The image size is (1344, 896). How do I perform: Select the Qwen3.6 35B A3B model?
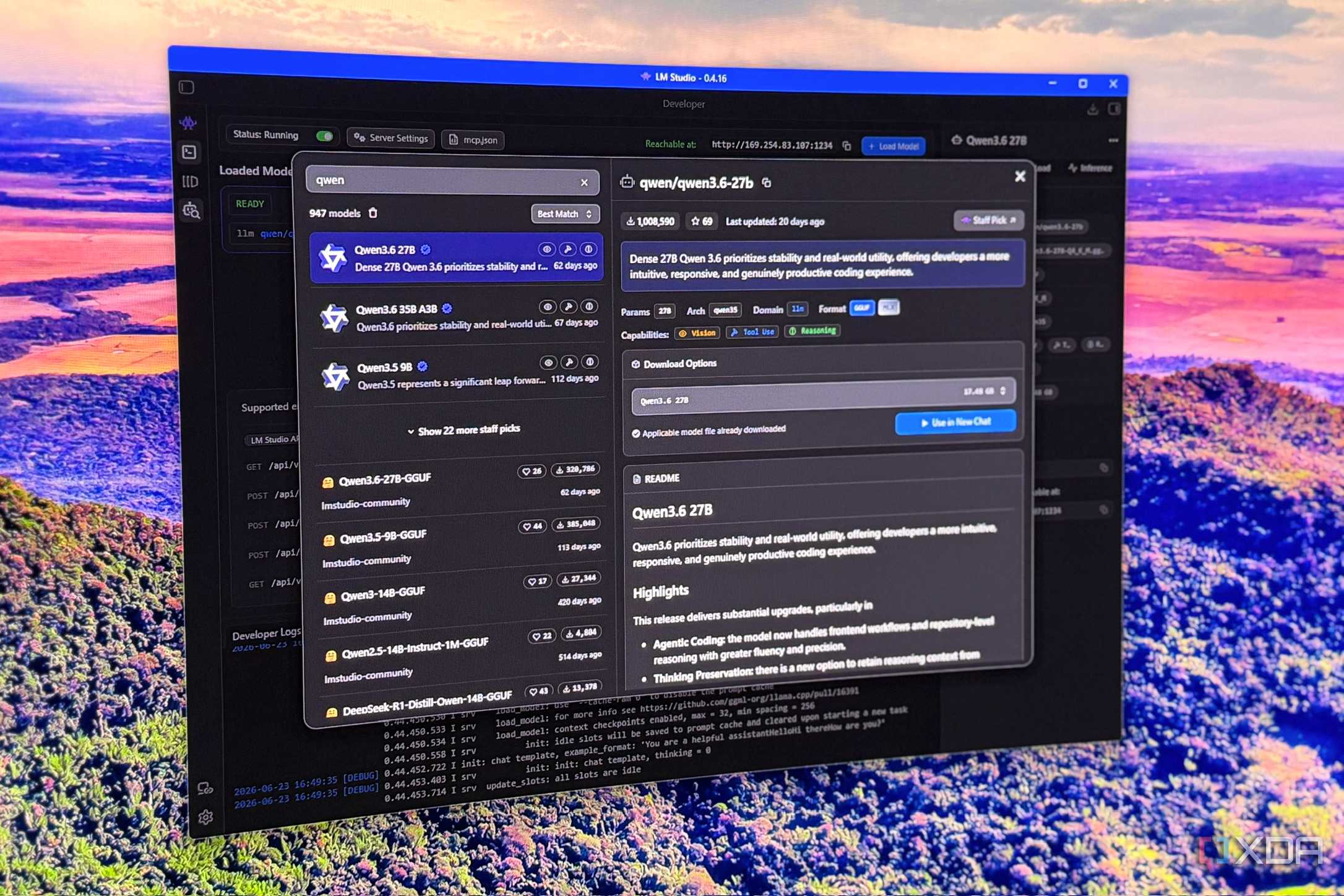point(458,317)
